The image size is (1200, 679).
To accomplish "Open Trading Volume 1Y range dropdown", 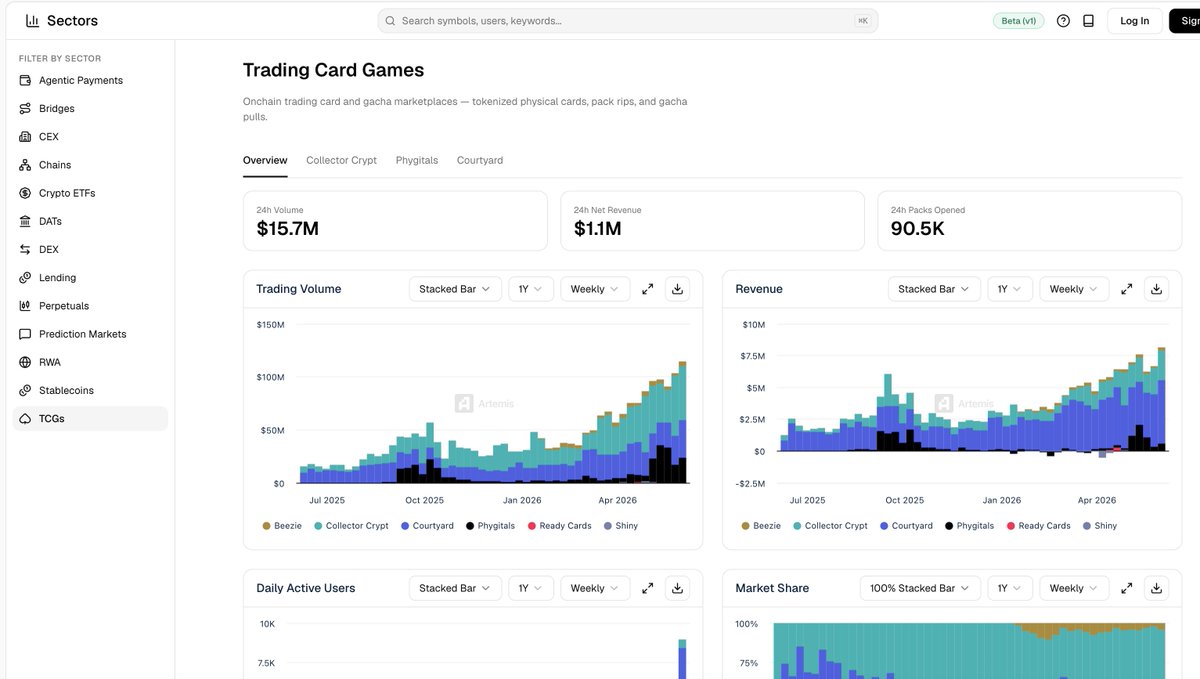I will (531, 289).
